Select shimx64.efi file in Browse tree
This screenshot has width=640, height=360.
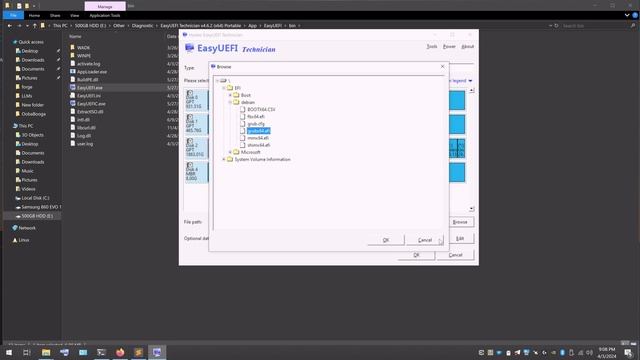point(258,145)
